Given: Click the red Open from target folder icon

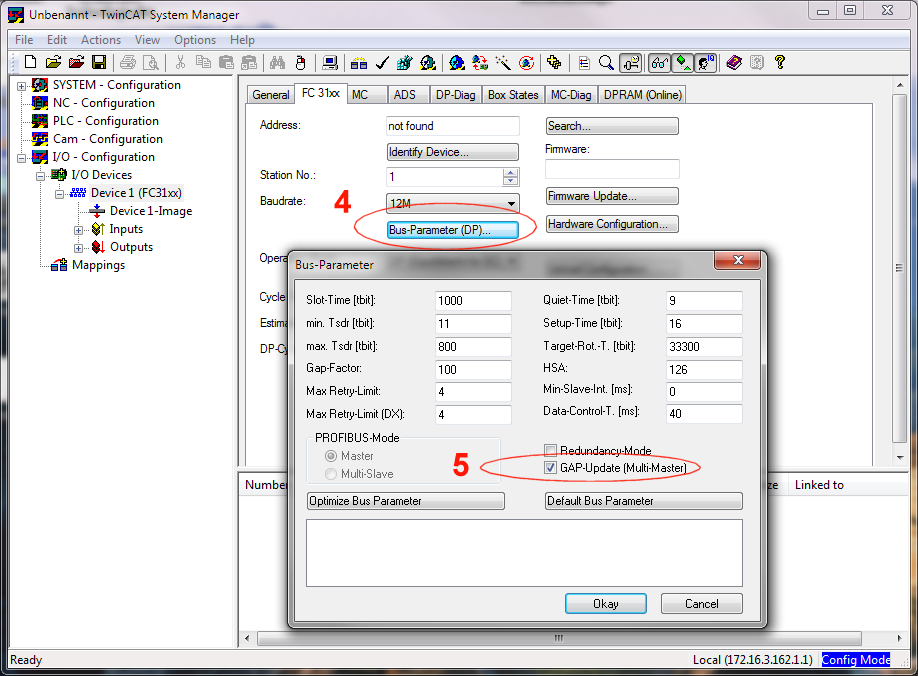Looking at the screenshot, I should pos(76,62).
